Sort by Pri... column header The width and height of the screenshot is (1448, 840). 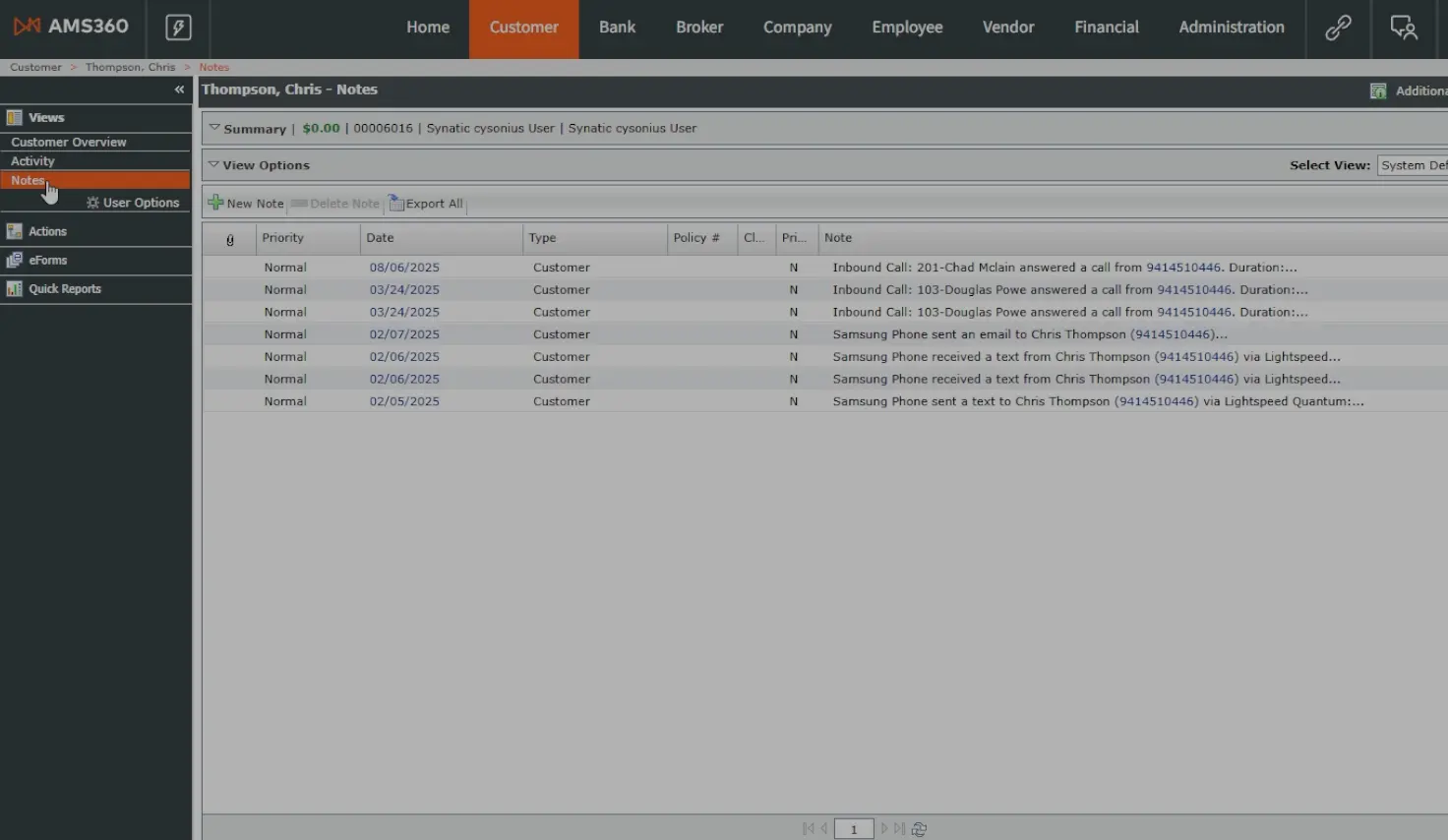795,238
